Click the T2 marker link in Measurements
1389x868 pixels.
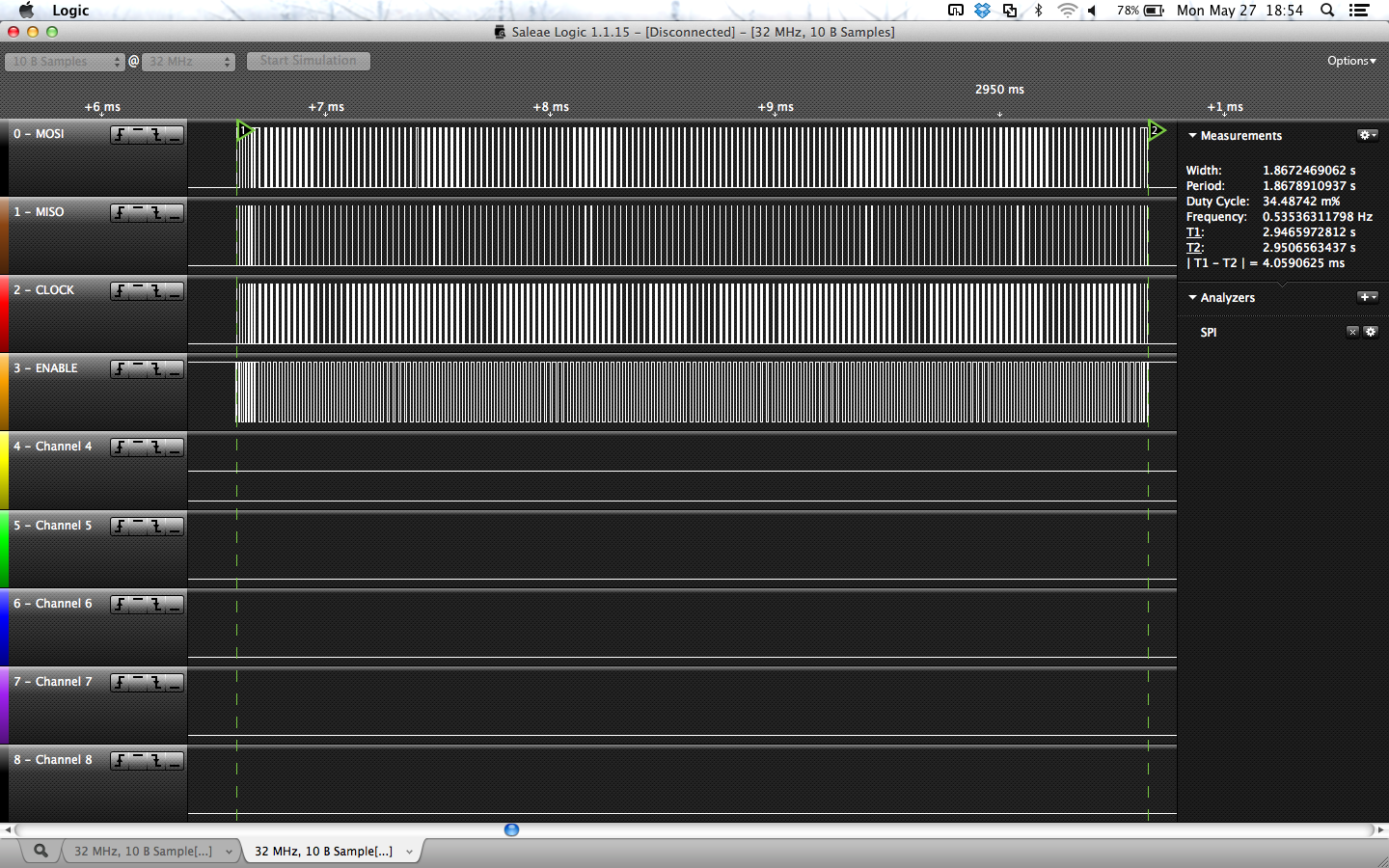coord(1194,248)
